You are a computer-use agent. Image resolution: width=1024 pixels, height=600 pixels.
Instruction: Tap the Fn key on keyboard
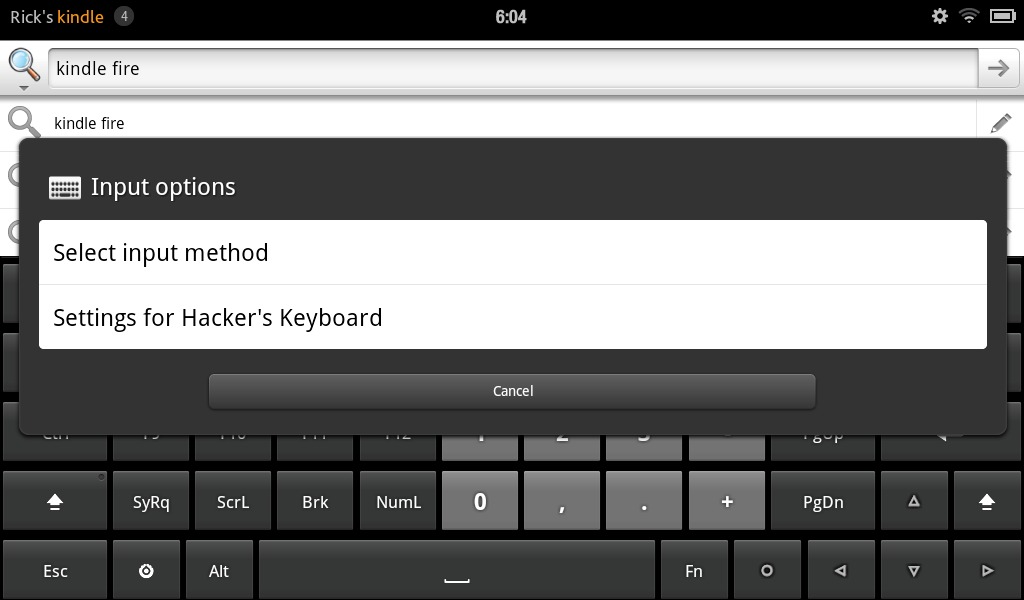694,571
